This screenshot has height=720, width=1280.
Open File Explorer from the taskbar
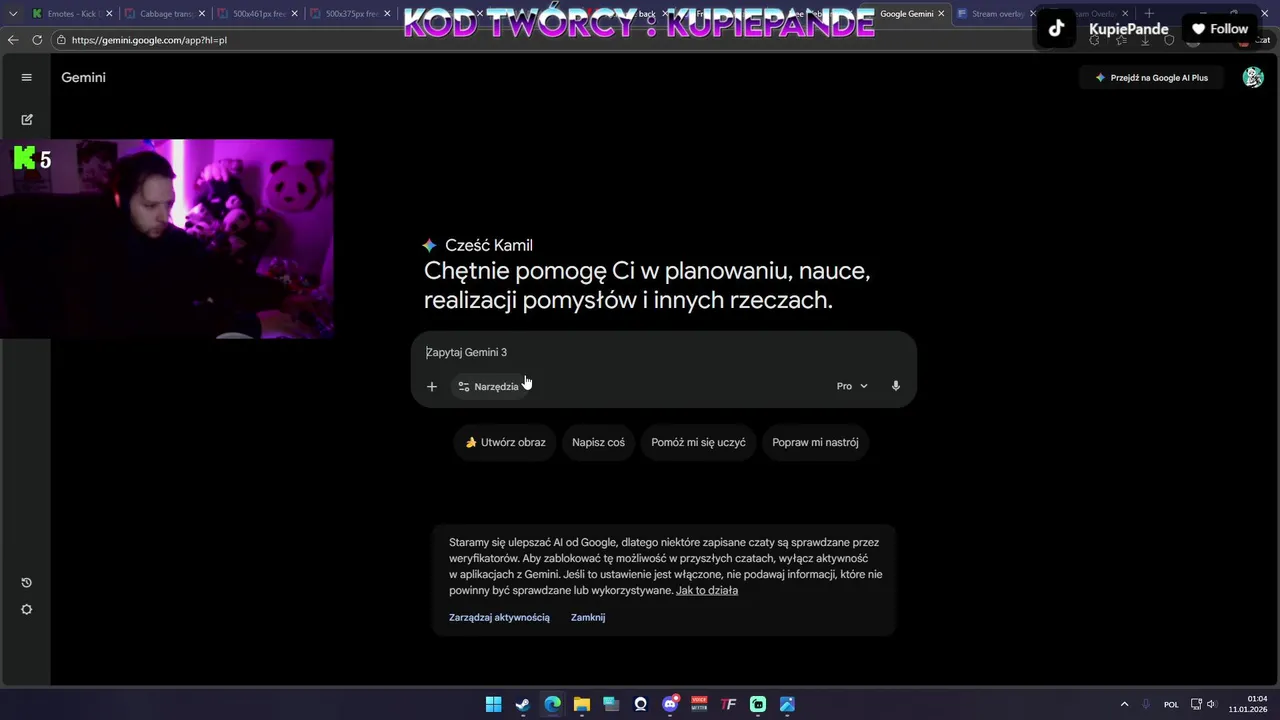coord(582,704)
